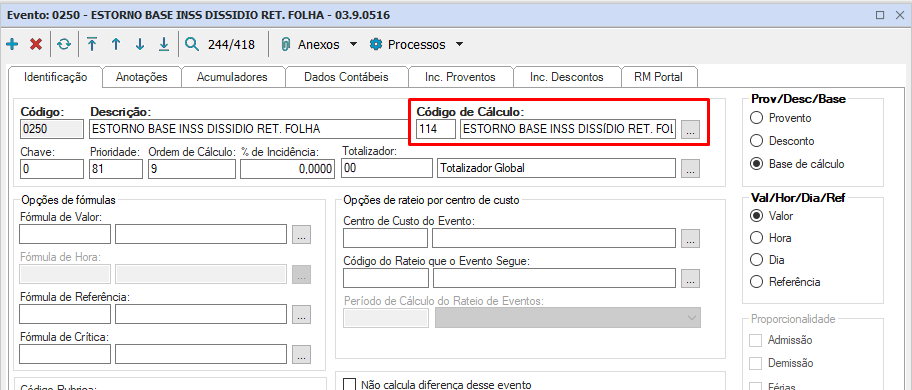Add a new record with plus icon

tap(12, 44)
